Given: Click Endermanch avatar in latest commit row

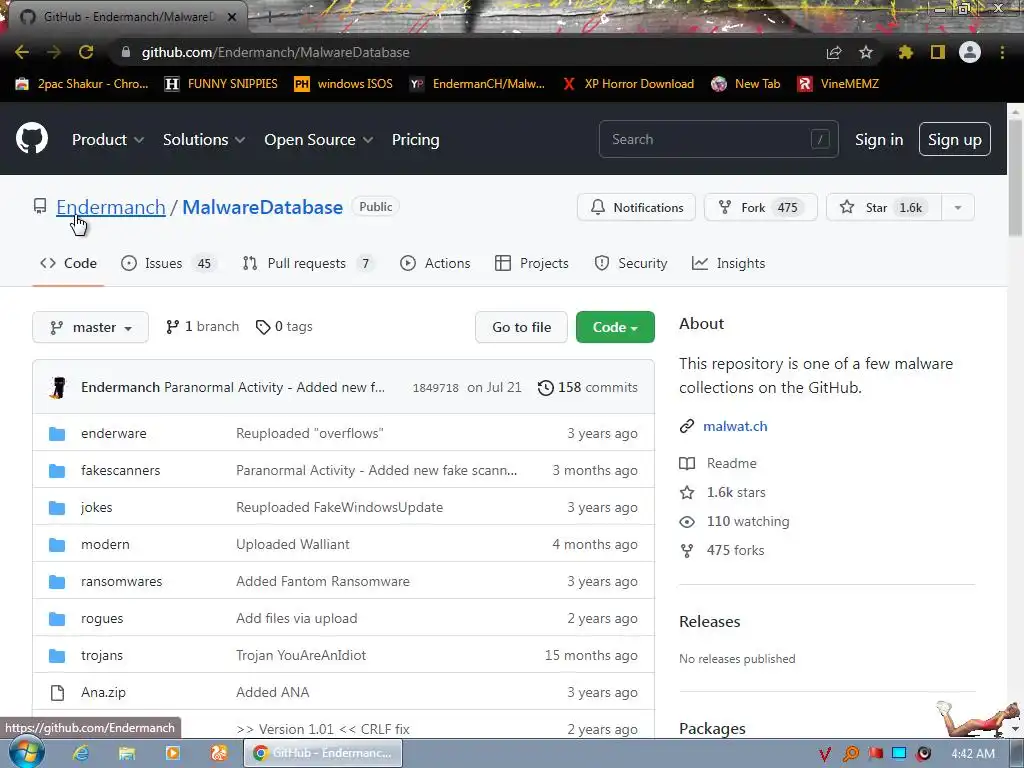Looking at the screenshot, I should coord(58,387).
